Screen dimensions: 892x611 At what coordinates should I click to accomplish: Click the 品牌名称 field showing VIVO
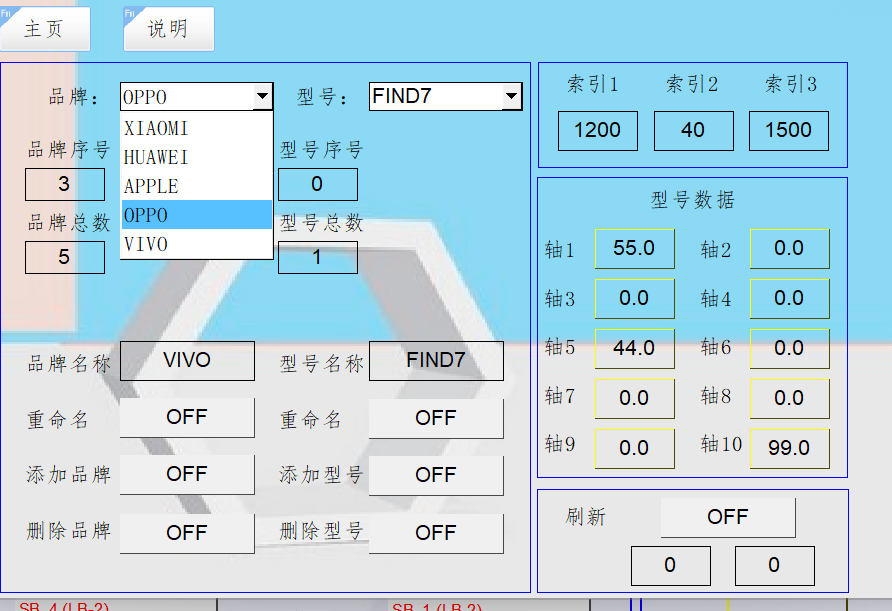[x=187, y=361]
